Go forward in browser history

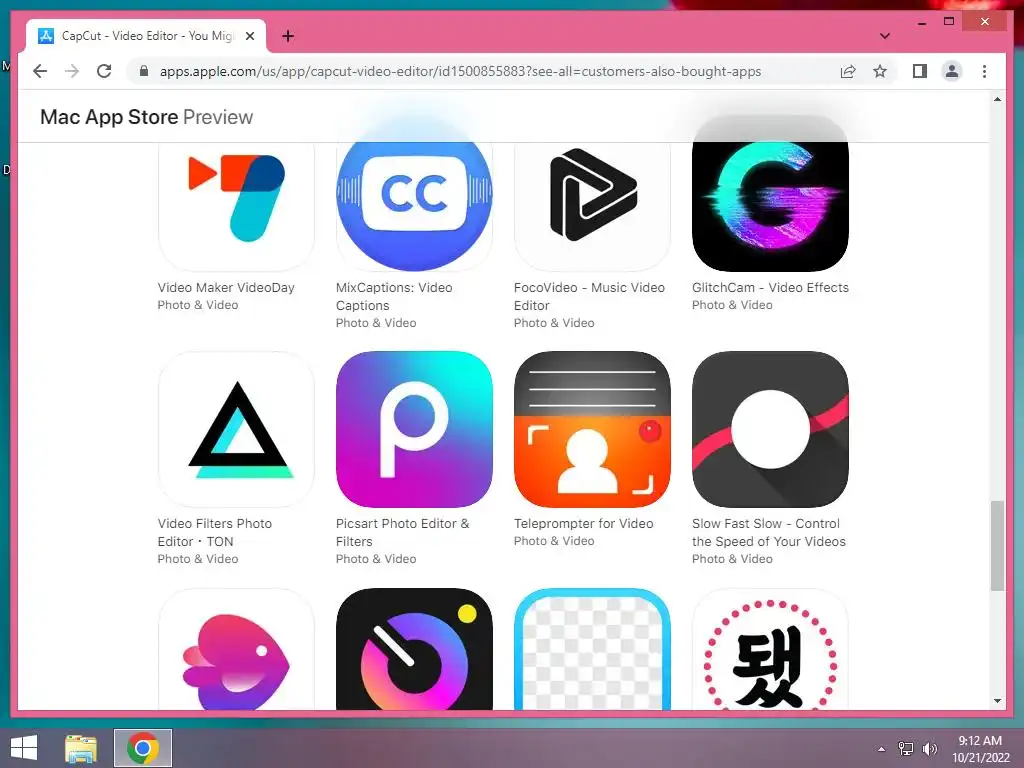point(72,71)
